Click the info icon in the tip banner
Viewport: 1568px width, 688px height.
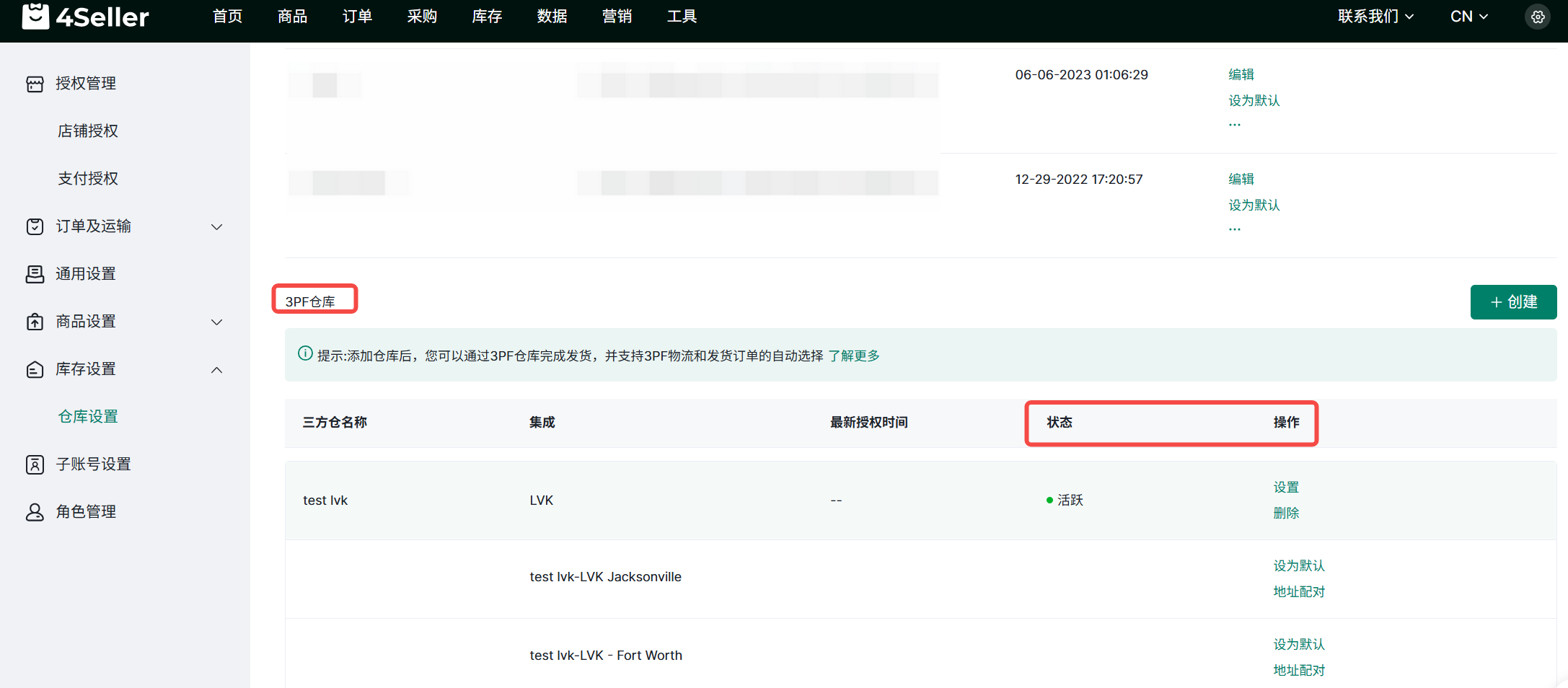coord(305,354)
